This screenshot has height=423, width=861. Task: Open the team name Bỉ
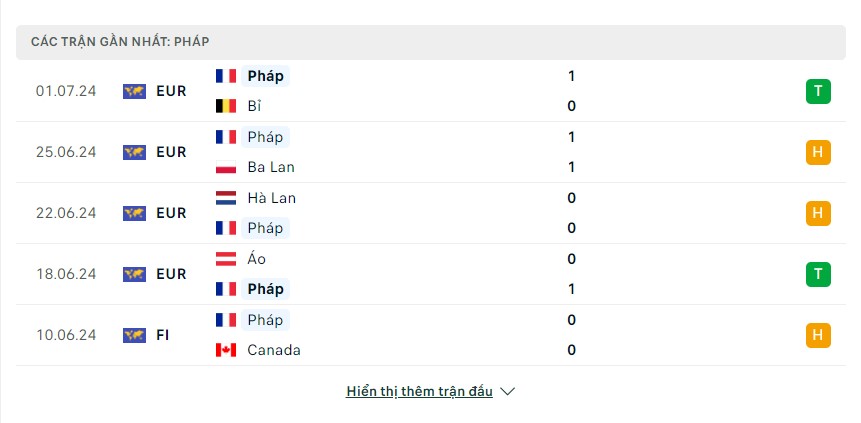click(x=254, y=106)
